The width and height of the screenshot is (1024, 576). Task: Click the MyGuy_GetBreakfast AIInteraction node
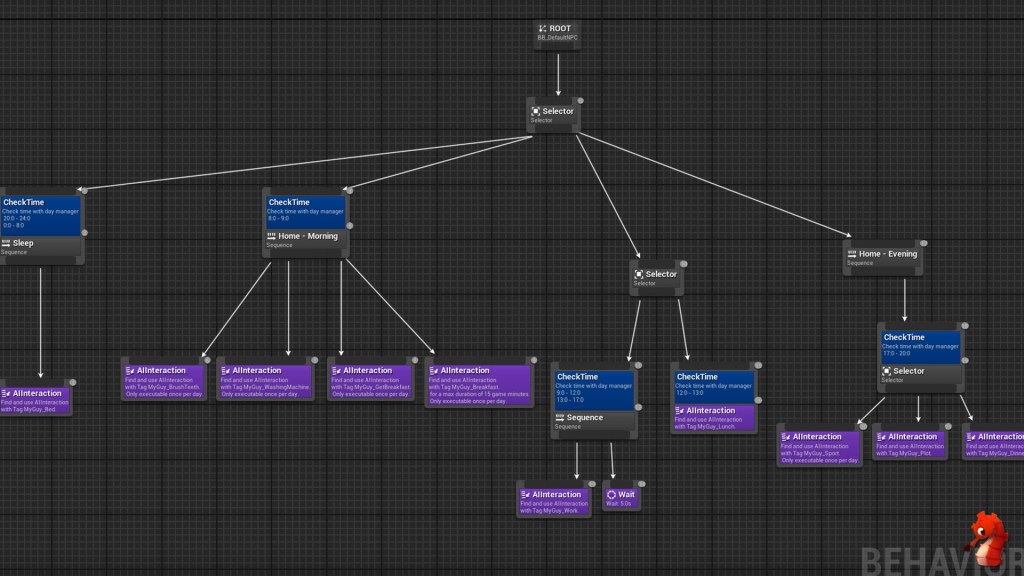(x=370, y=382)
